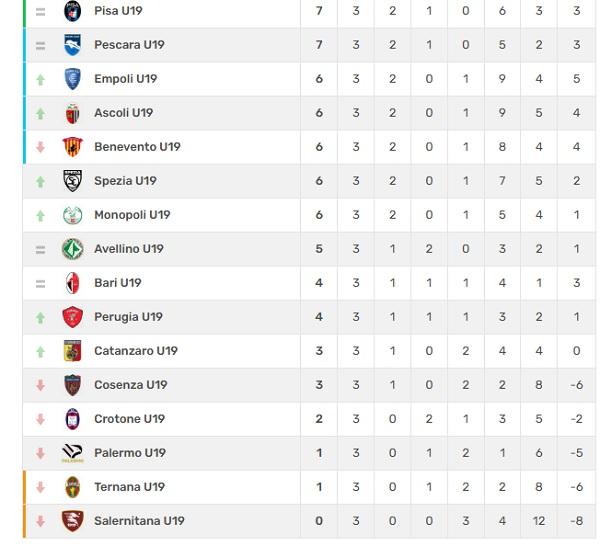
Task: Open the Monopoli U19 team badge
Action: click(x=72, y=215)
